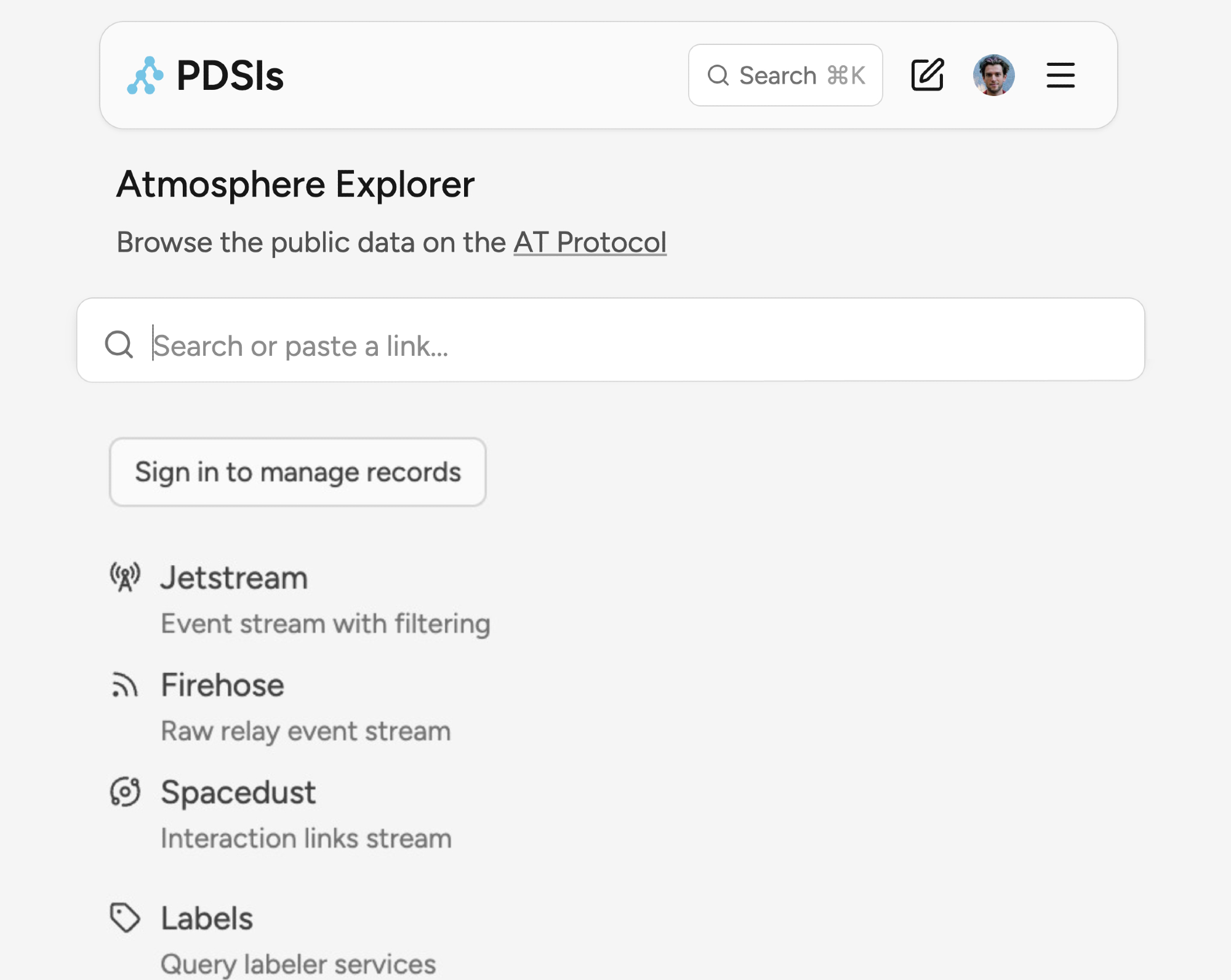The width and height of the screenshot is (1231, 980).
Task: Follow the AT Protocol link
Action: point(590,242)
